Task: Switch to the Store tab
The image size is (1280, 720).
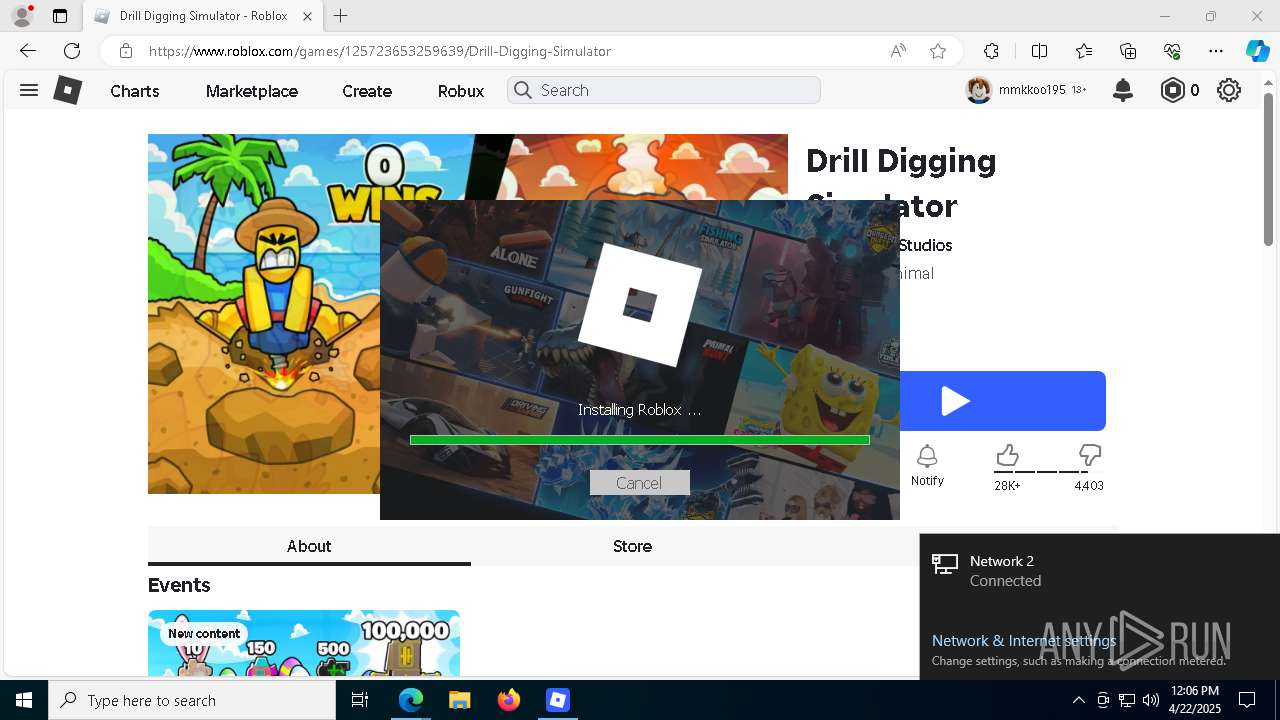Action: coord(632,546)
